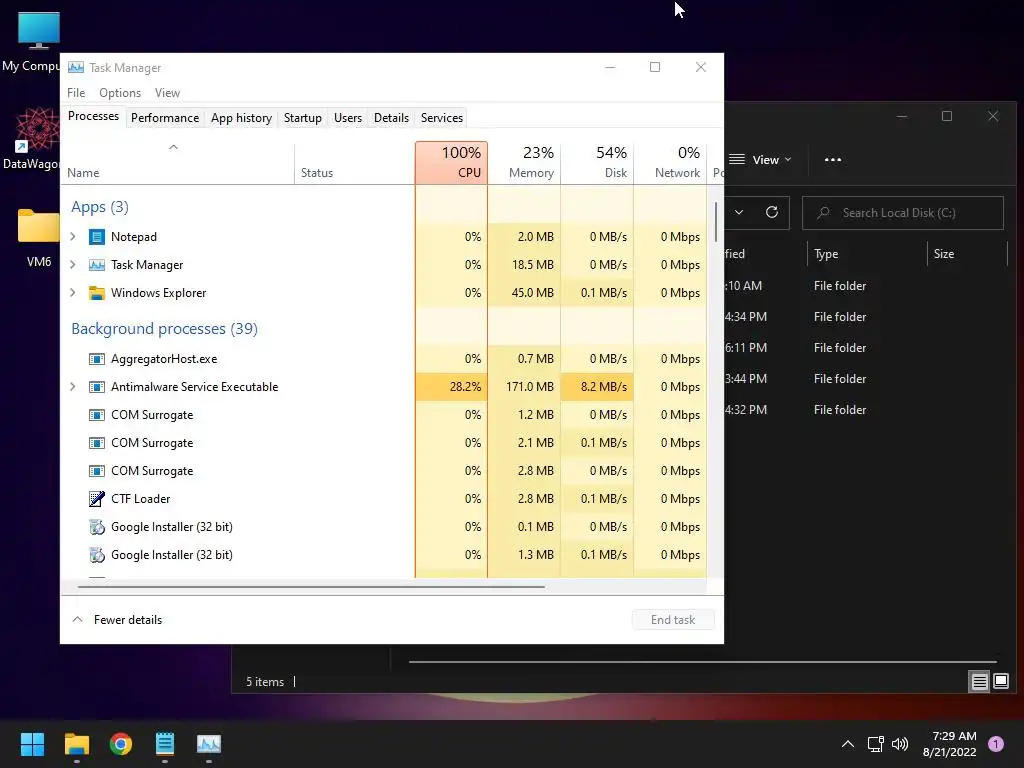Switch to the Startup tab

point(302,118)
